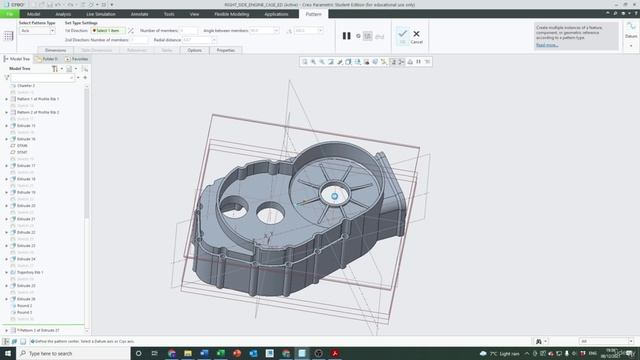Open the Model Tree settings tool icon
The image size is (640, 360).
55,69
